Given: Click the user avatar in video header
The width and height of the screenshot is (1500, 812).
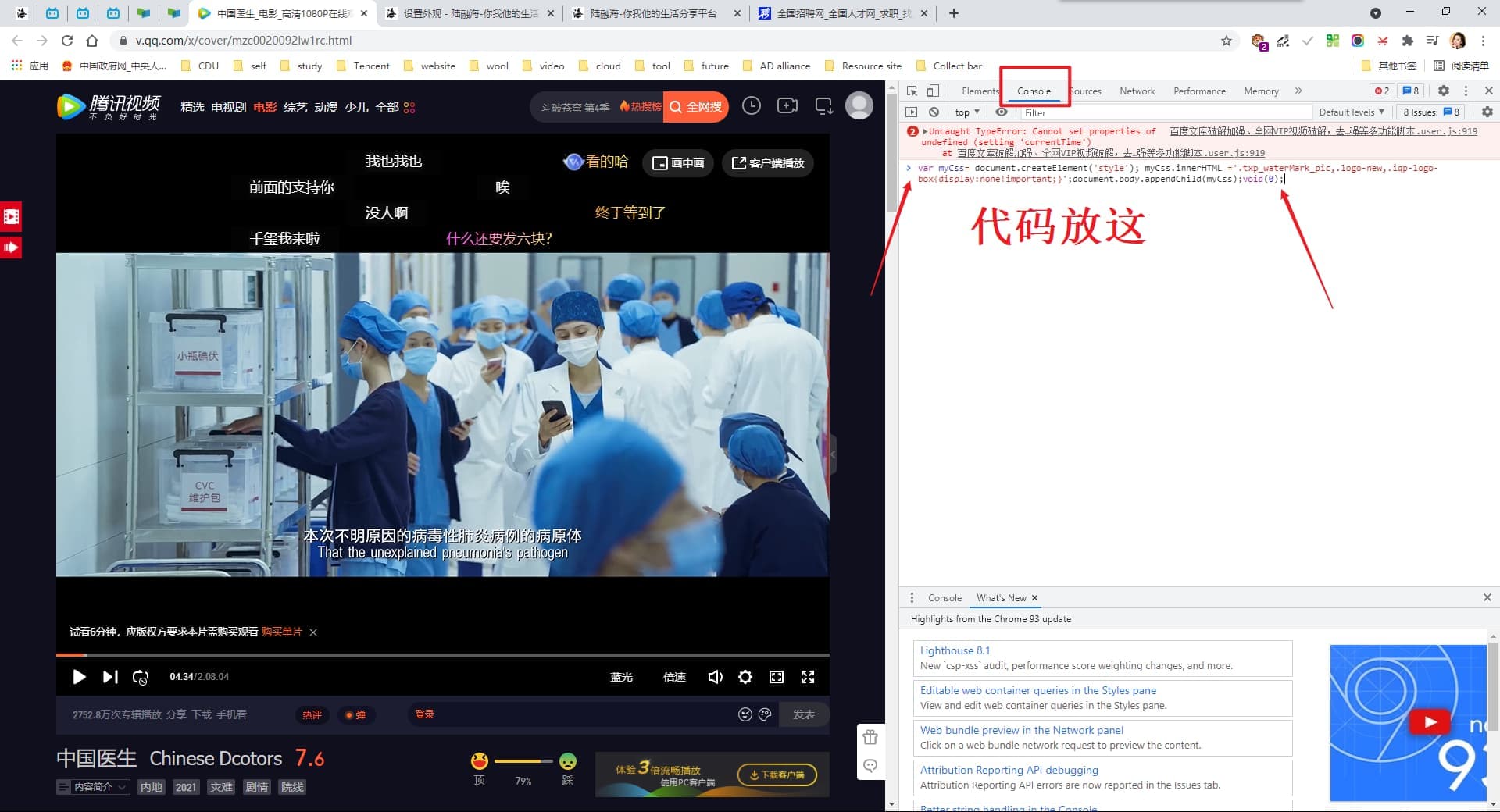Looking at the screenshot, I should point(859,105).
